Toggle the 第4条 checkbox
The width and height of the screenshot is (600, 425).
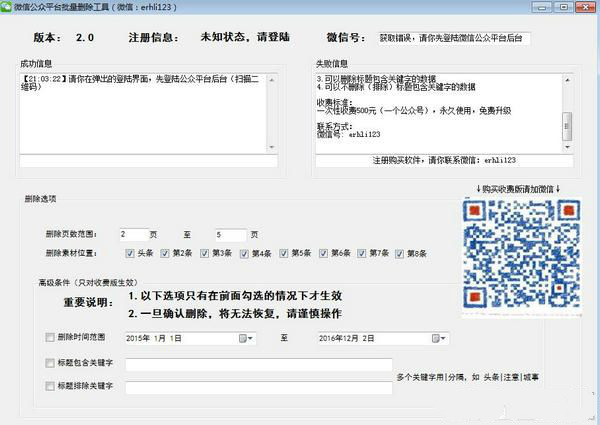[244, 254]
